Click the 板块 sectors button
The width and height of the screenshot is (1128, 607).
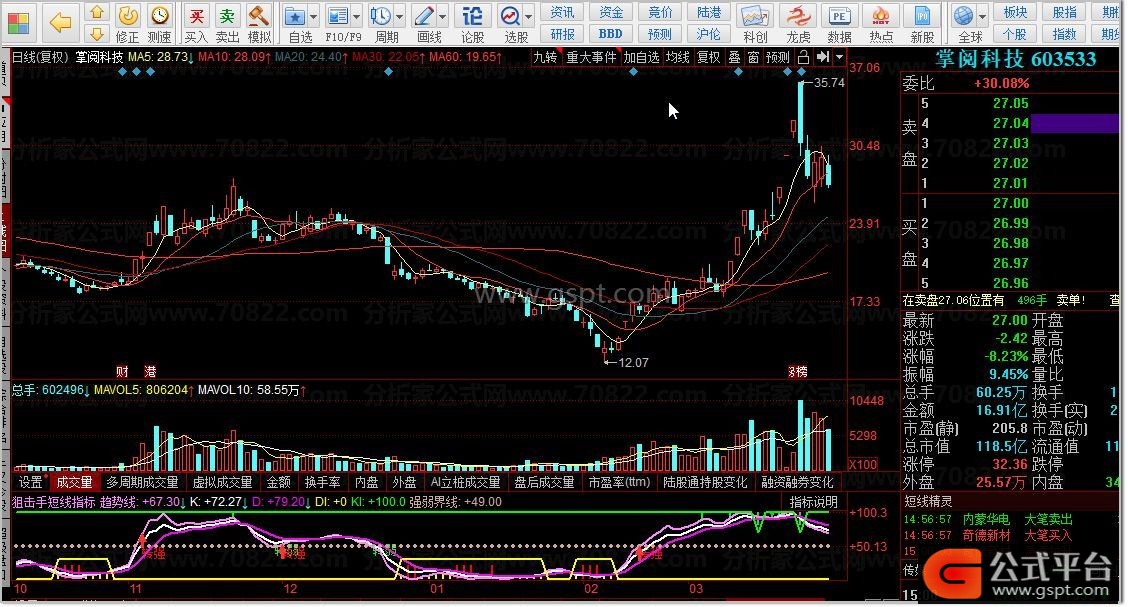[1016, 12]
